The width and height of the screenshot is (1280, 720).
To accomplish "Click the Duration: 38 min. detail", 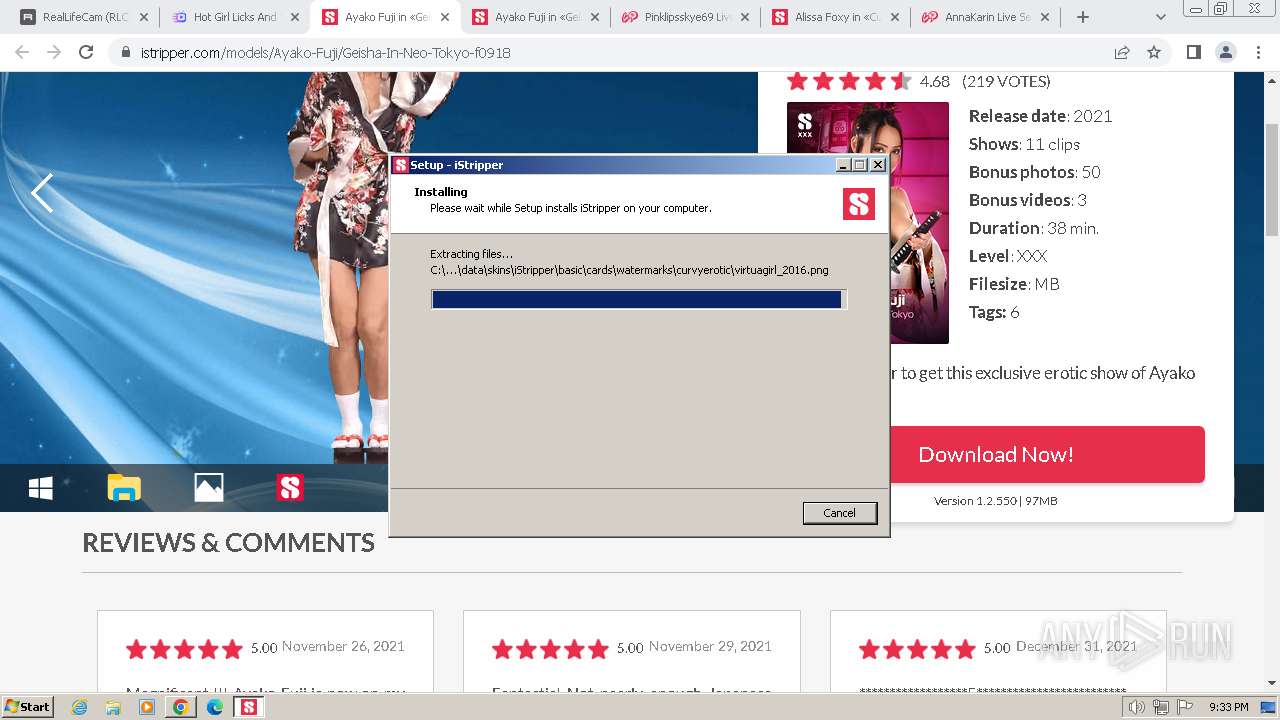I will pyautogui.click(x=1034, y=228).
